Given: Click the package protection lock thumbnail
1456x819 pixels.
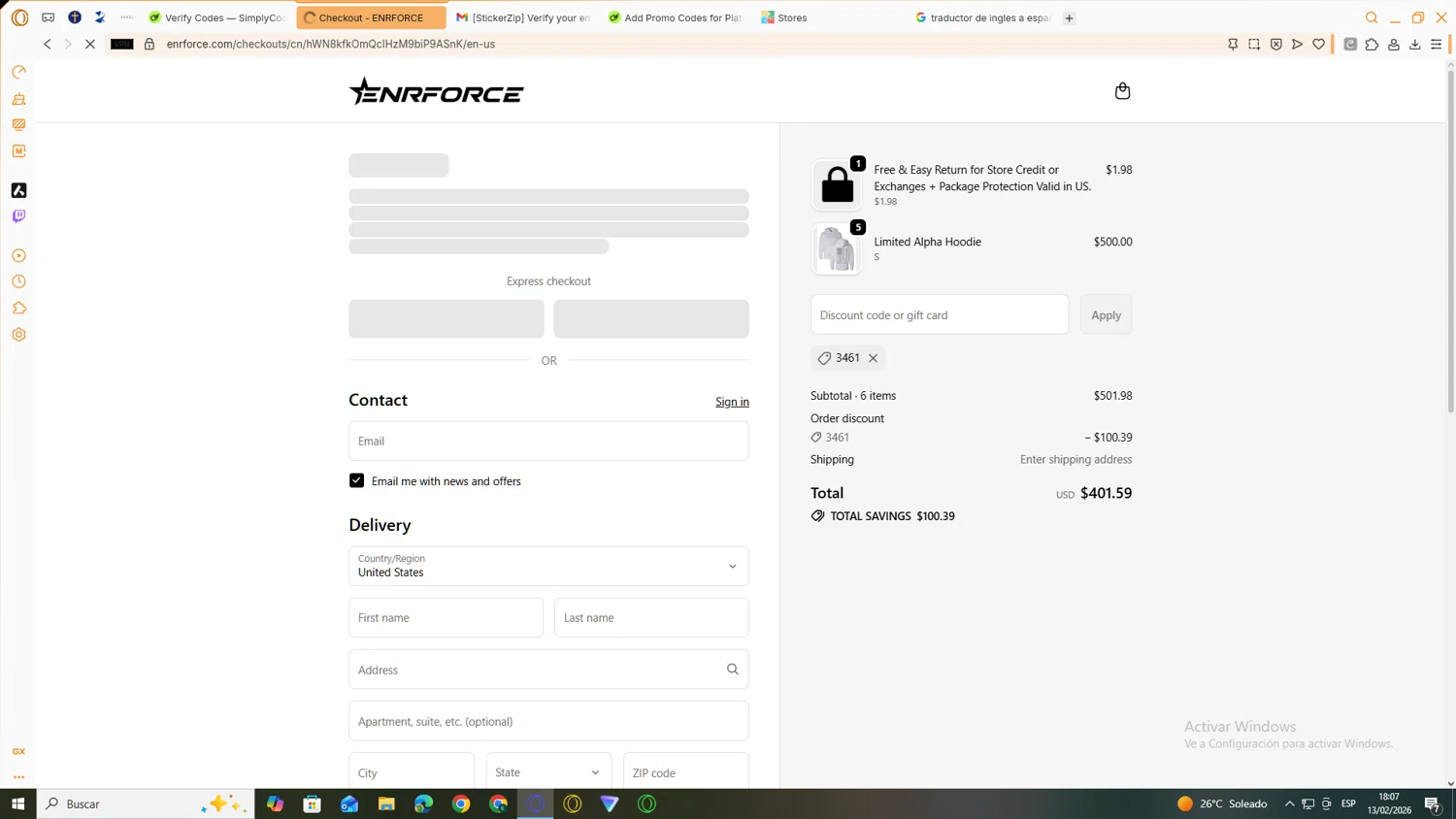Looking at the screenshot, I should click(x=837, y=185).
